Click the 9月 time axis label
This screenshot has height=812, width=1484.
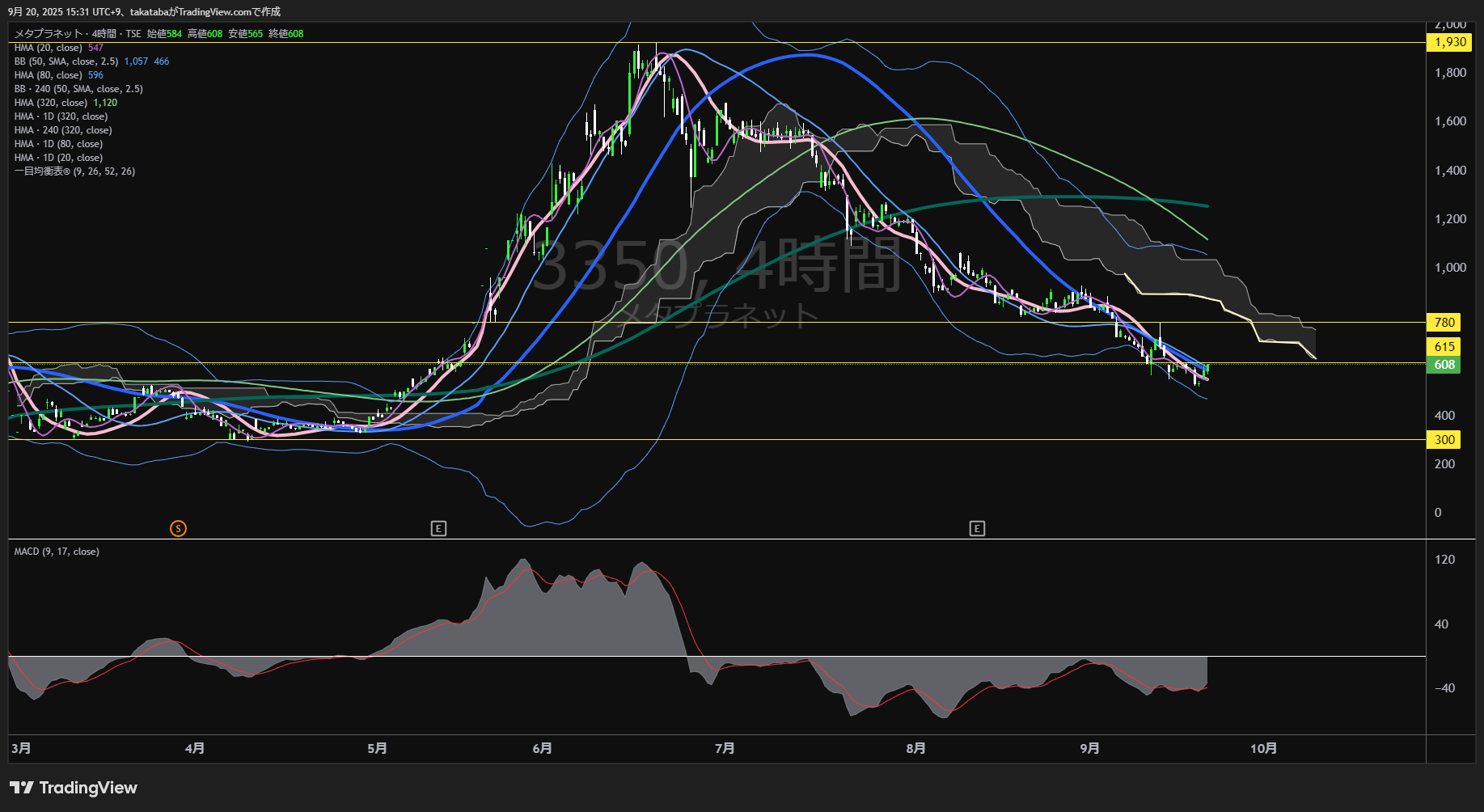[x=1089, y=749]
